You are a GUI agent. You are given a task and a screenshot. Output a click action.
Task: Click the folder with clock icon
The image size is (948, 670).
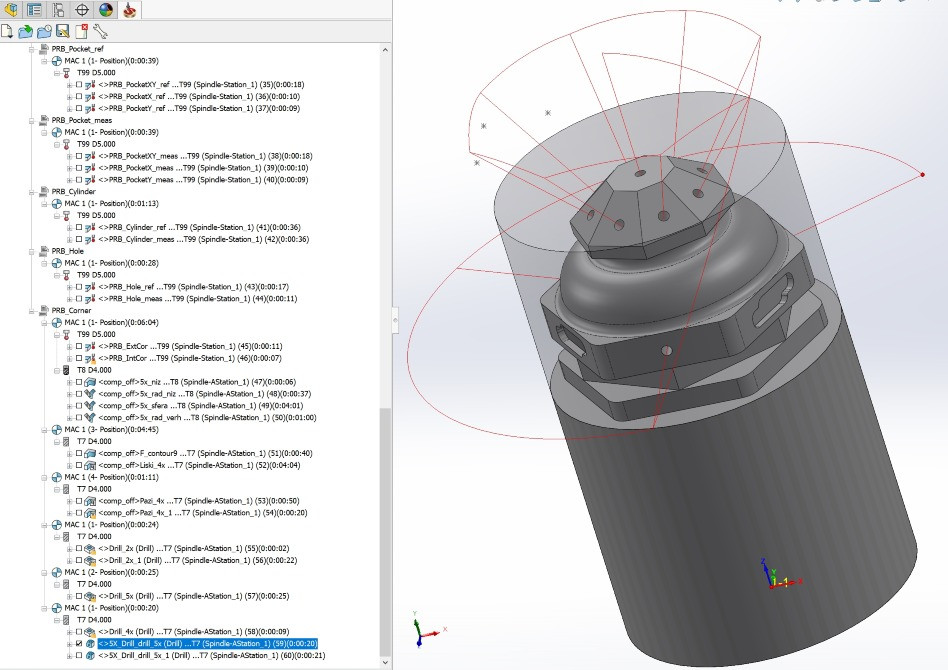coord(44,32)
